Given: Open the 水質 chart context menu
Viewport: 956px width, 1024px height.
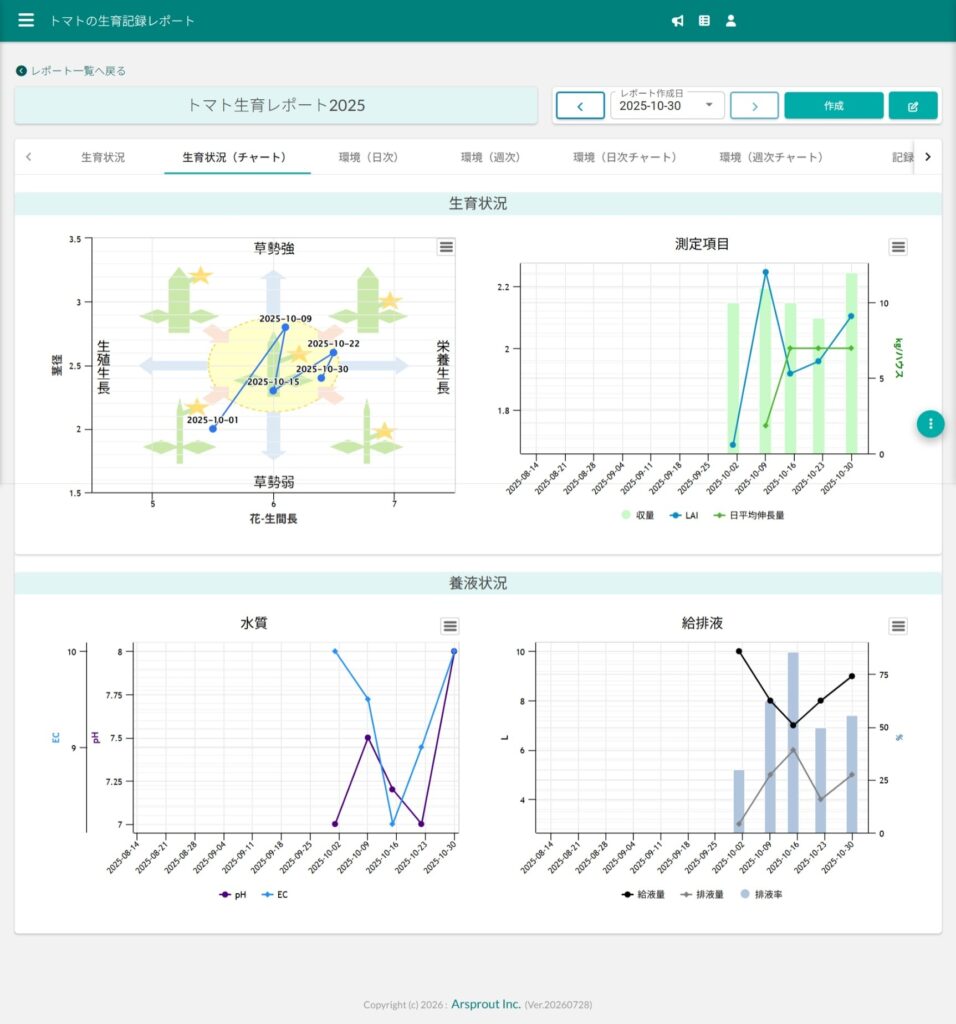Looking at the screenshot, I should 450,626.
